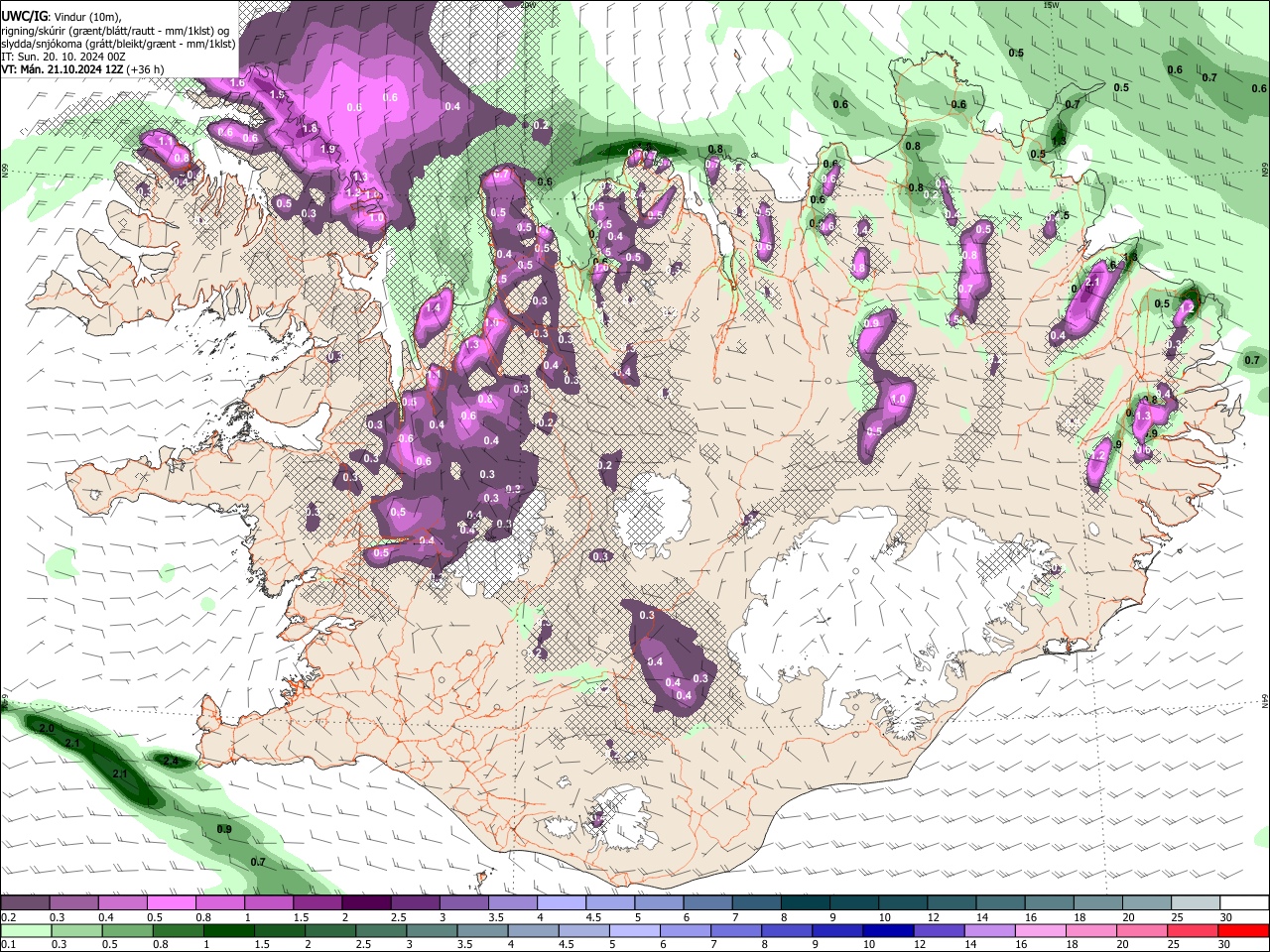Select the 'IT: Sun. 20. 10. 2024 00Z' text
1270x952 pixels.
point(63,57)
